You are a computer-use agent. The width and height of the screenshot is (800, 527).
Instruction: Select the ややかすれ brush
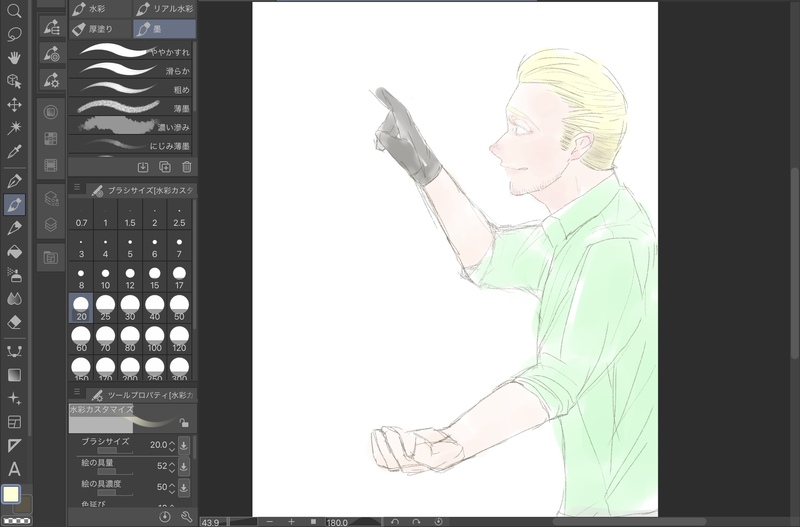(x=130, y=51)
